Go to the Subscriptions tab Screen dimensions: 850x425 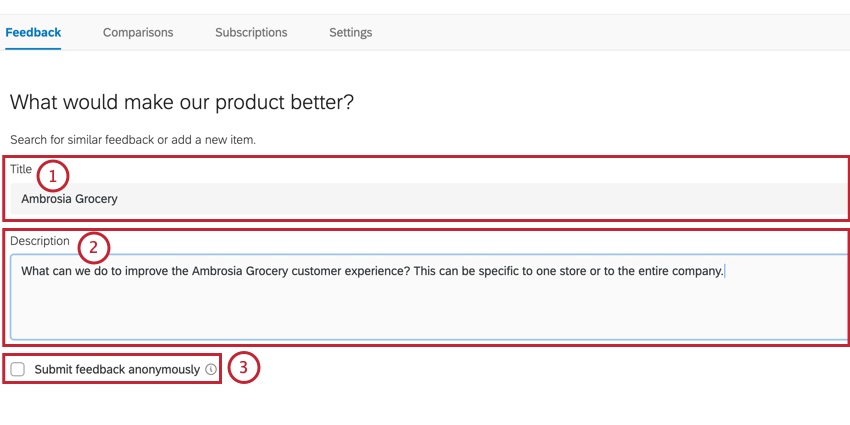click(251, 32)
